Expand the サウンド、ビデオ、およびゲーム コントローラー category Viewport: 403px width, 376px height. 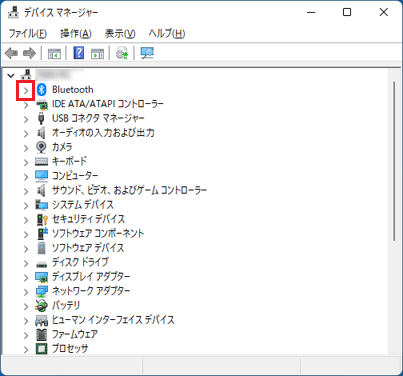tap(26, 191)
